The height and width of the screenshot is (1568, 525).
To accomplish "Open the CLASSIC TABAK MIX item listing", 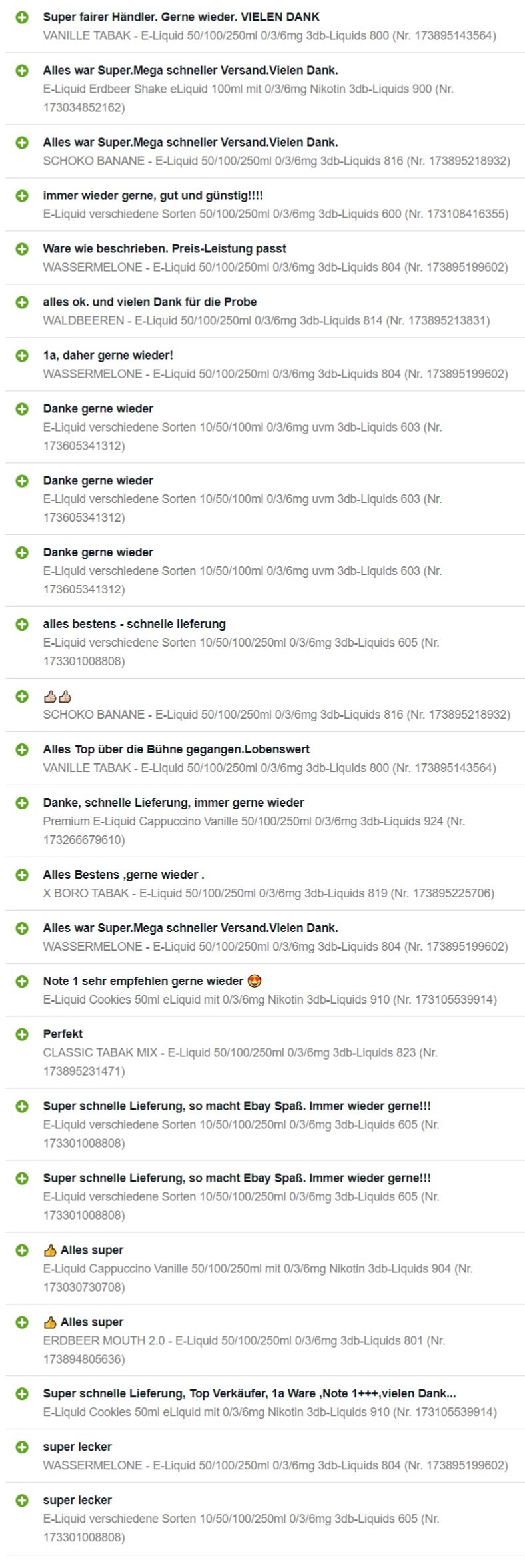I will (241, 1062).
